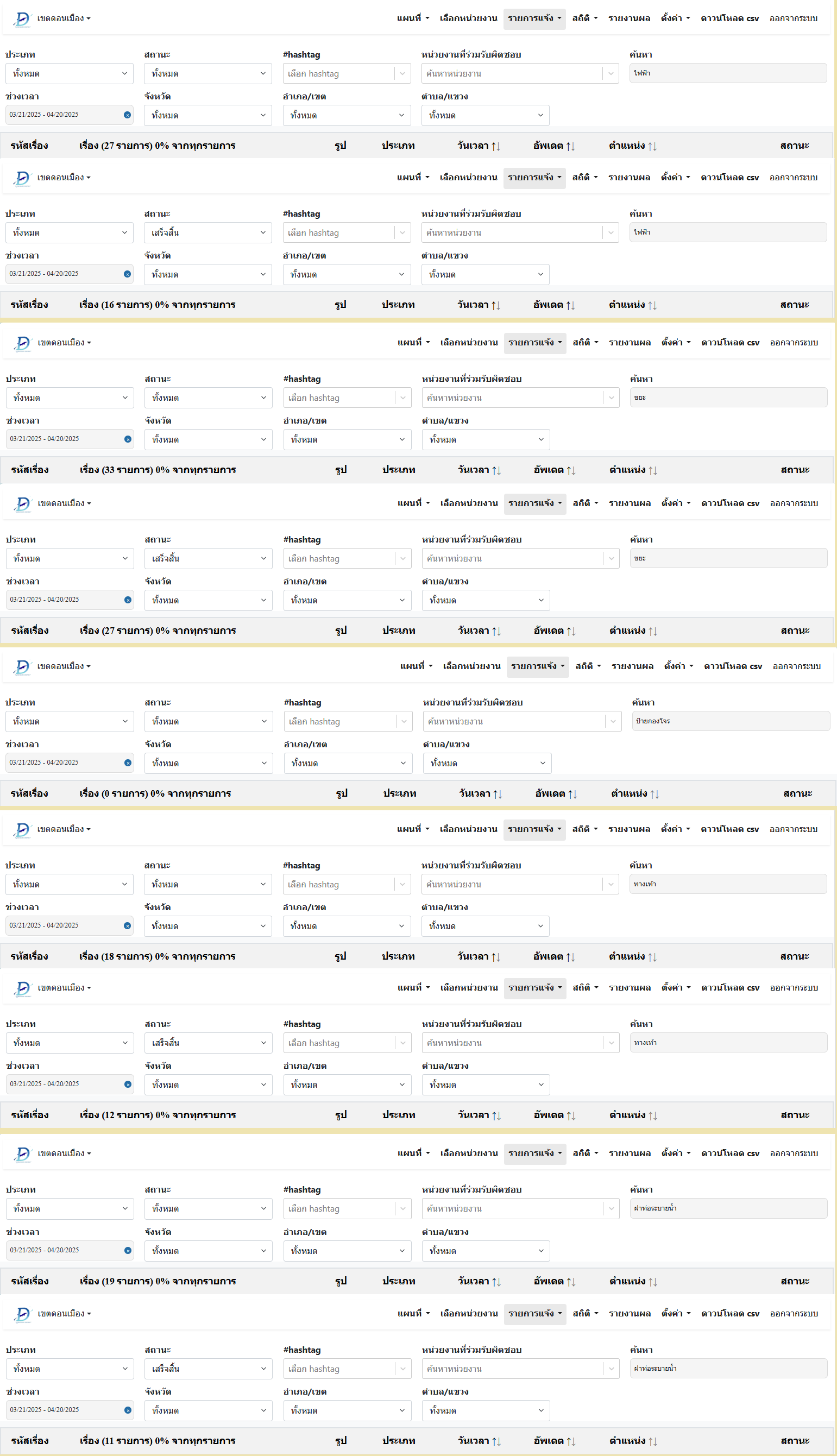Sort by วันเวลา arrows in the 16 รายการ header
Viewport: 837px width, 1456px height.
tap(495, 305)
